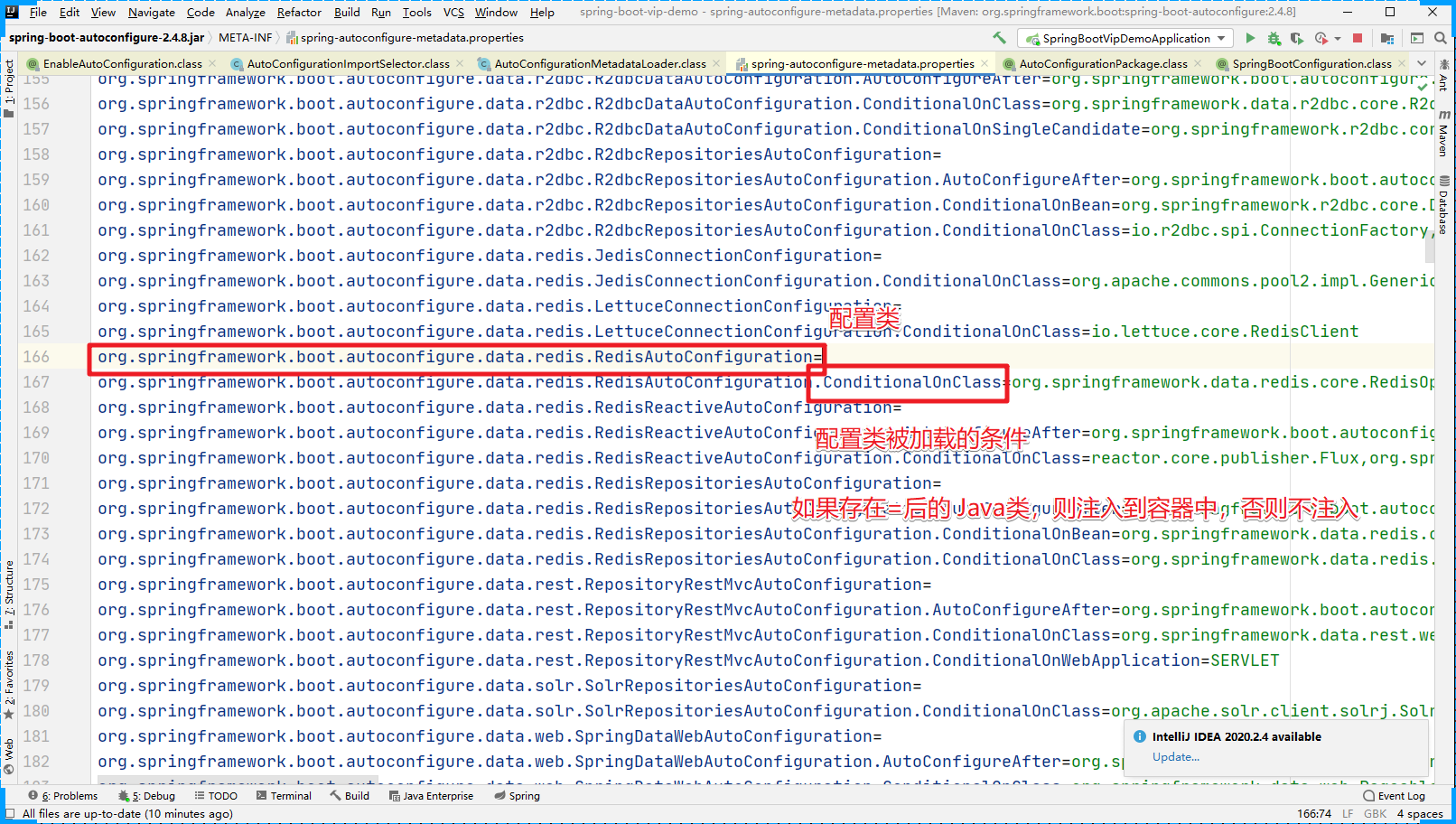Screen dimensions: 1456x824
Task: Stop the running process with the red square
Action: pos(1357,38)
